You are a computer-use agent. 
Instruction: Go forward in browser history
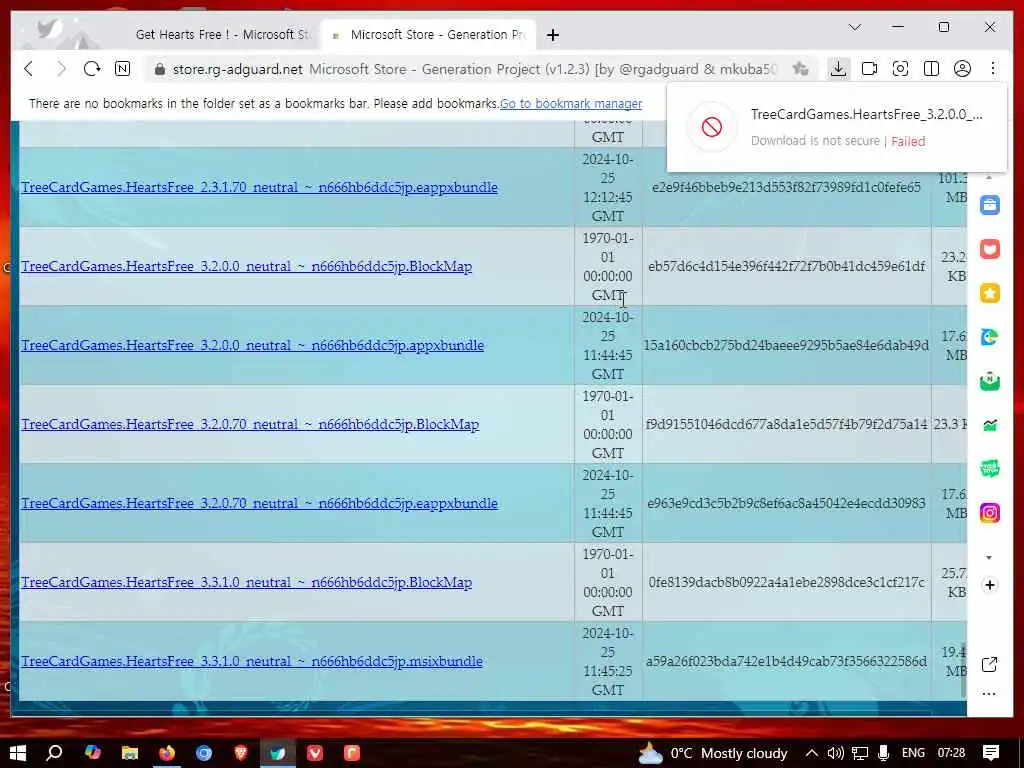61,69
